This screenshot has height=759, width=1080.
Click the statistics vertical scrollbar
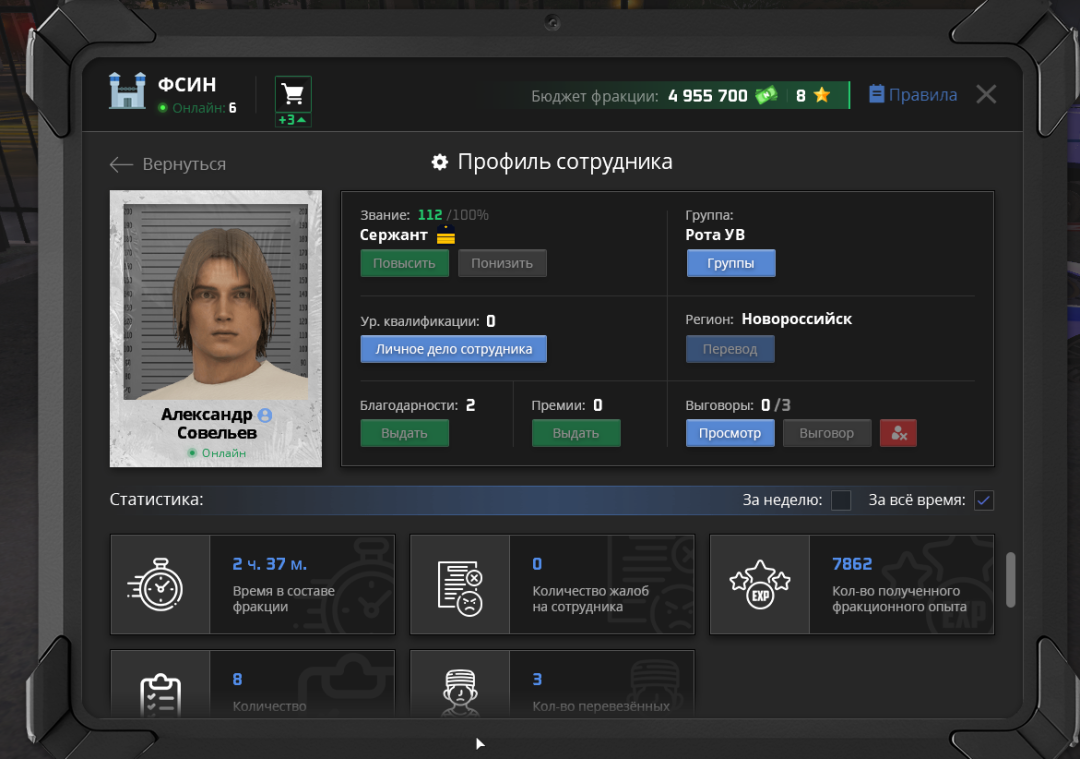(x=1010, y=579)
